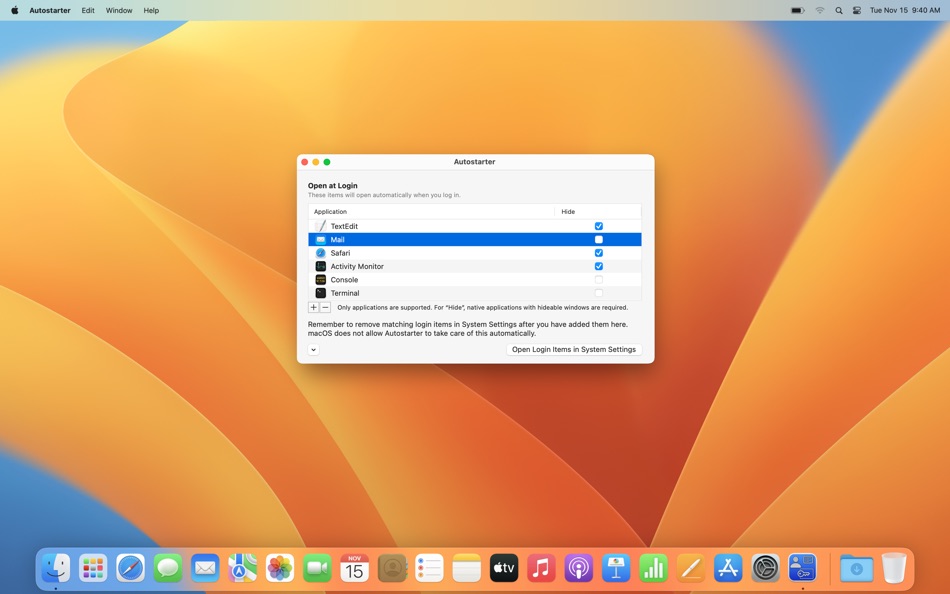Open Apple TV from the Dock
The height and width of the screenshot is (594, 950).
point(504,569)
